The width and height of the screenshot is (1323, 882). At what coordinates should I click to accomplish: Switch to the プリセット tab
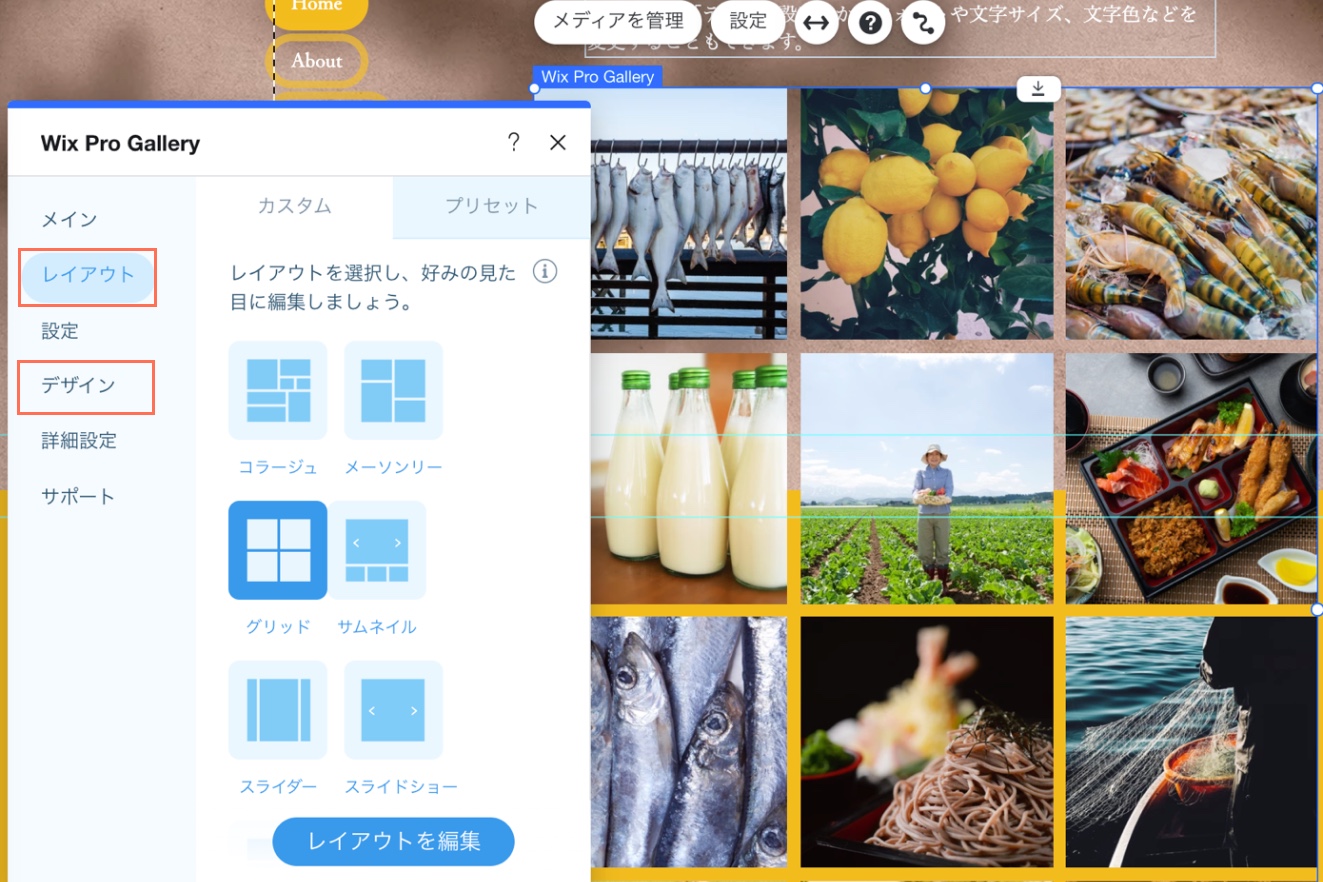pyautogui.click(x=491, y=207)
